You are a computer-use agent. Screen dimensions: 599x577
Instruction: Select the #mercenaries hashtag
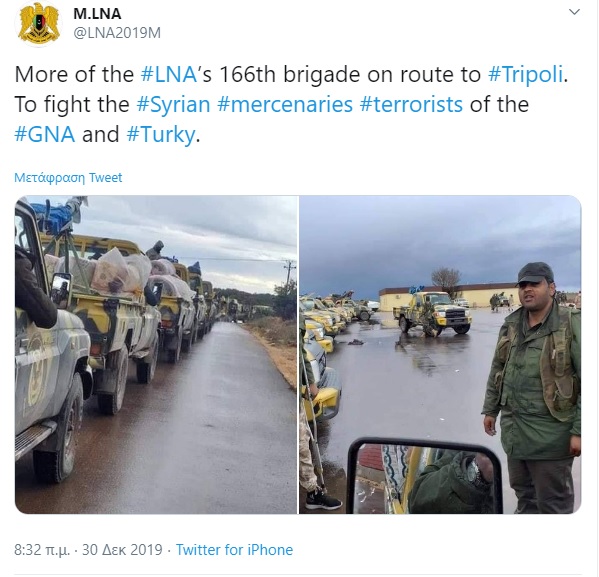285,104
